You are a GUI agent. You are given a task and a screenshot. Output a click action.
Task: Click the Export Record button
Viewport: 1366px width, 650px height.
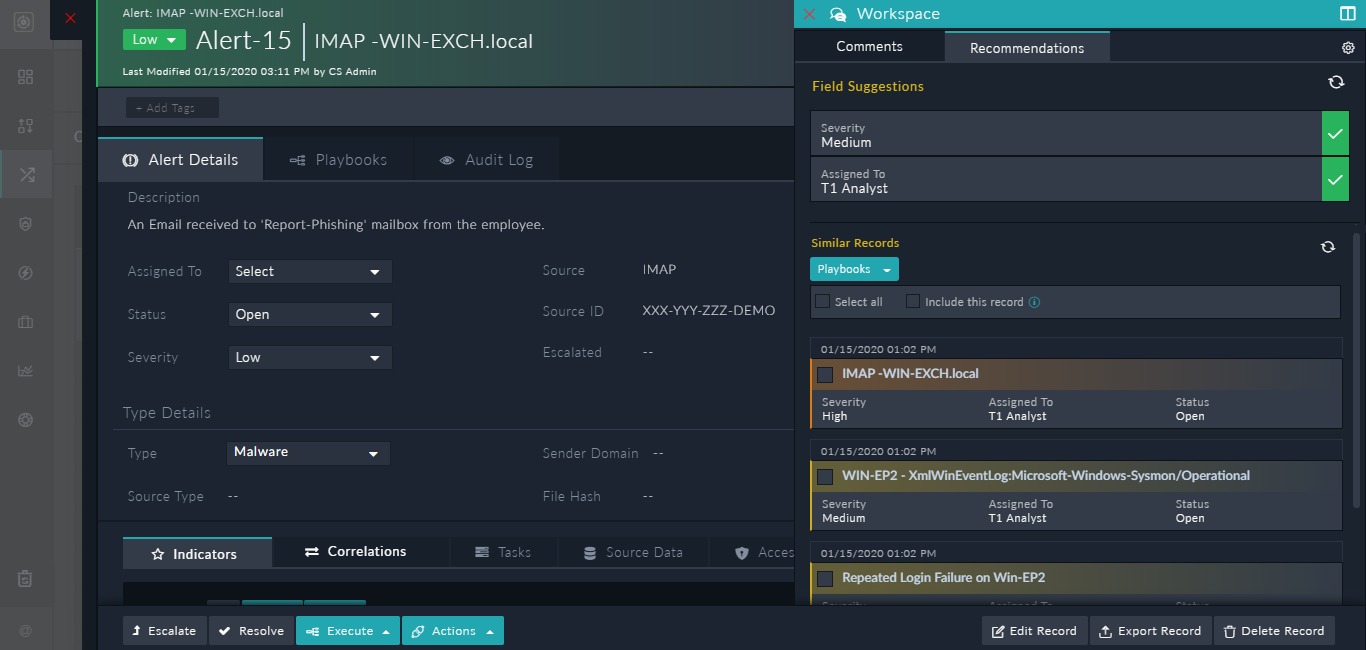[x=1150, y=631]
